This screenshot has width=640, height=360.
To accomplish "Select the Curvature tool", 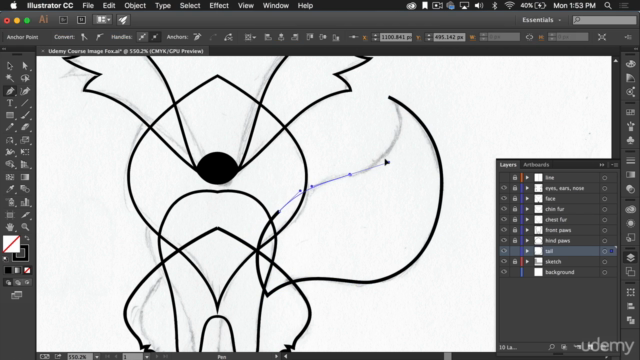I will pyautogui.click(x=25, y=91).
